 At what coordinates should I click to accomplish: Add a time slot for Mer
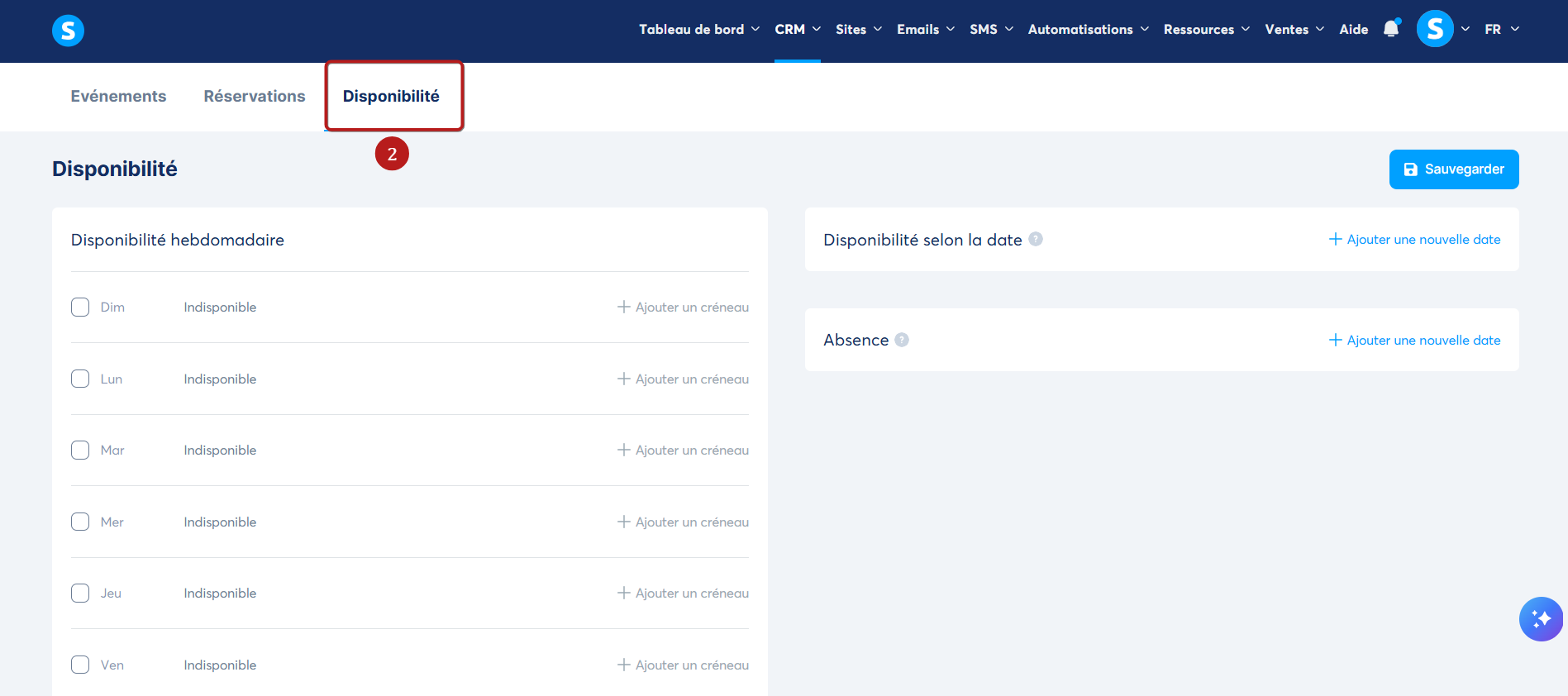pos(683,522)
